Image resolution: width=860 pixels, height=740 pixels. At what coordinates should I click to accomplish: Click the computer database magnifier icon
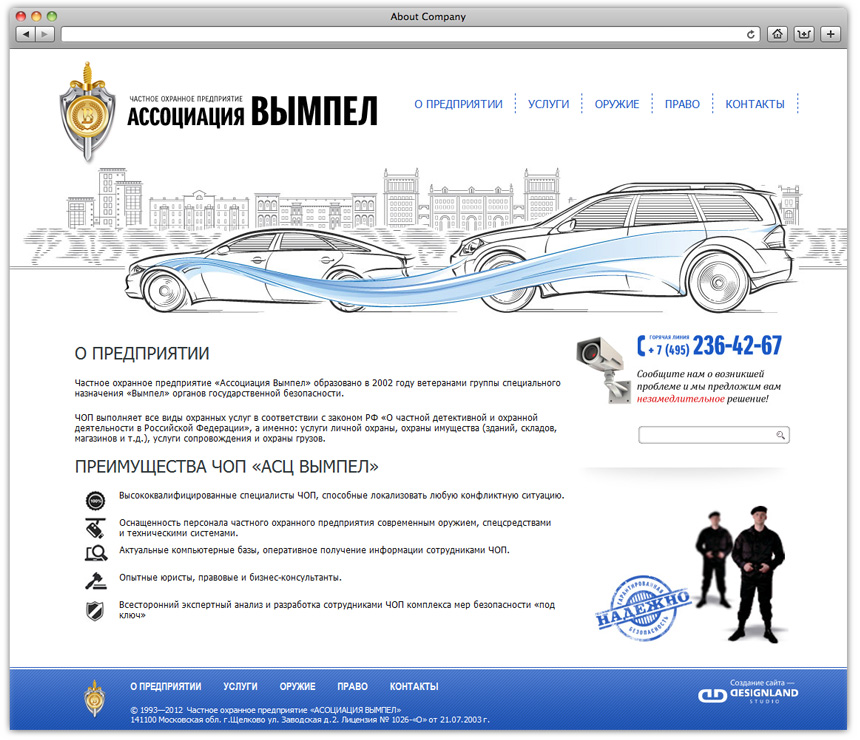96,553
